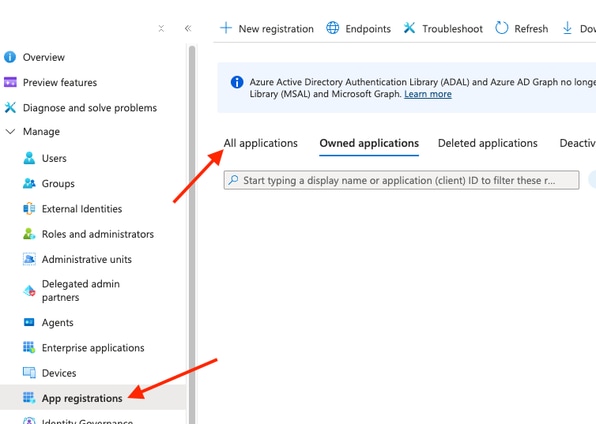Click the Agents icon
Screen dimensions: 596x424
29,322
